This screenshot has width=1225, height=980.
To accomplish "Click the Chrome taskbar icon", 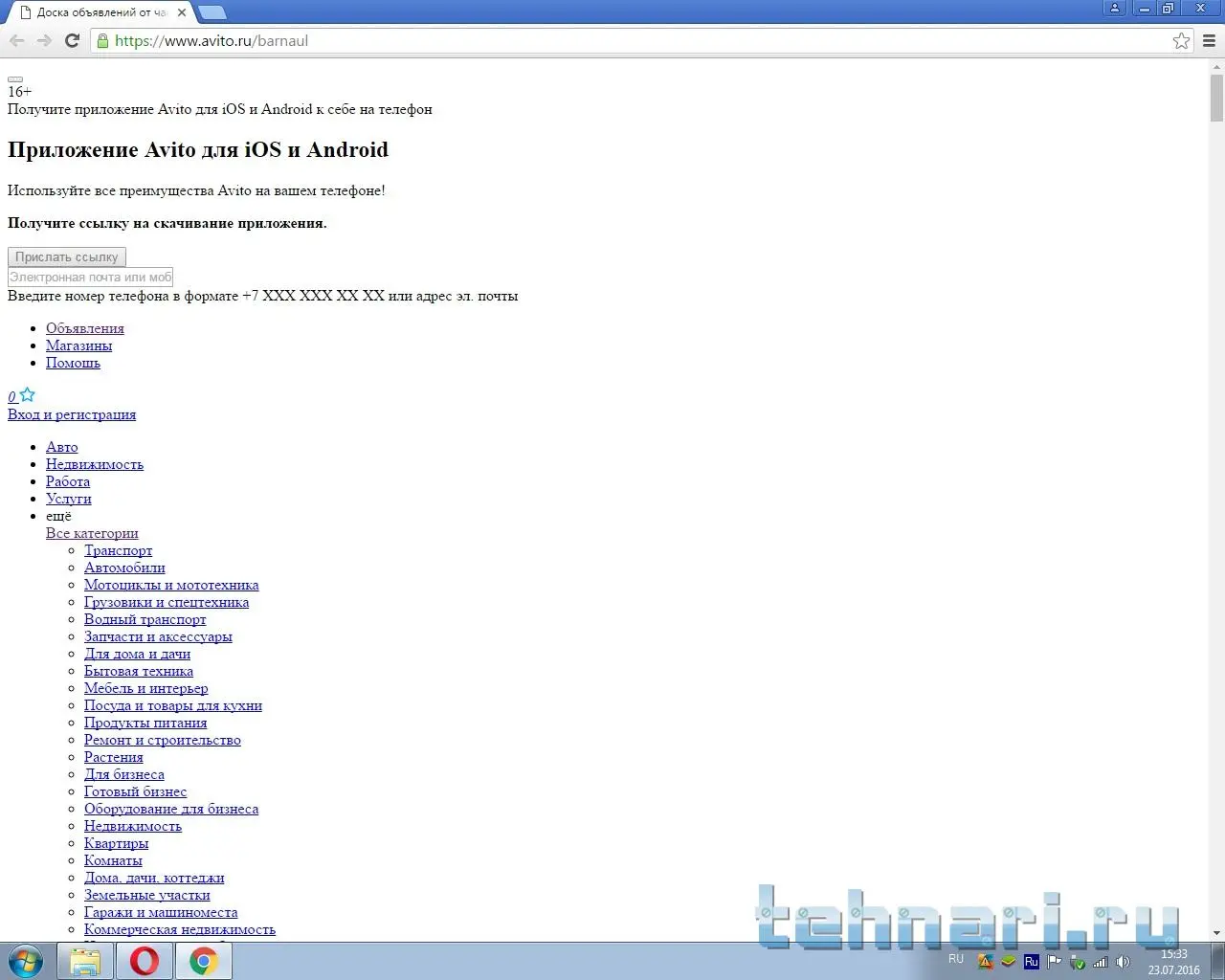I will (203, 961).
